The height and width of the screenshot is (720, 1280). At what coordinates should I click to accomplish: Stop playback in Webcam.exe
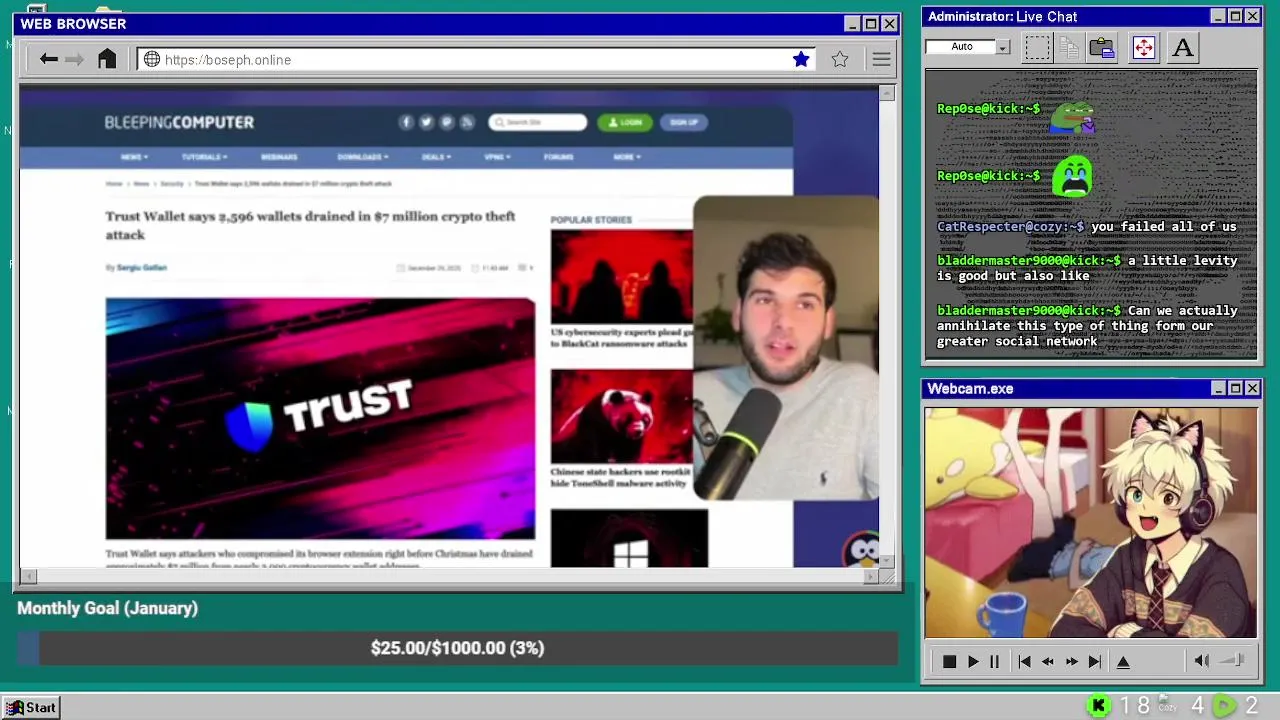click(x=949, y=661)
